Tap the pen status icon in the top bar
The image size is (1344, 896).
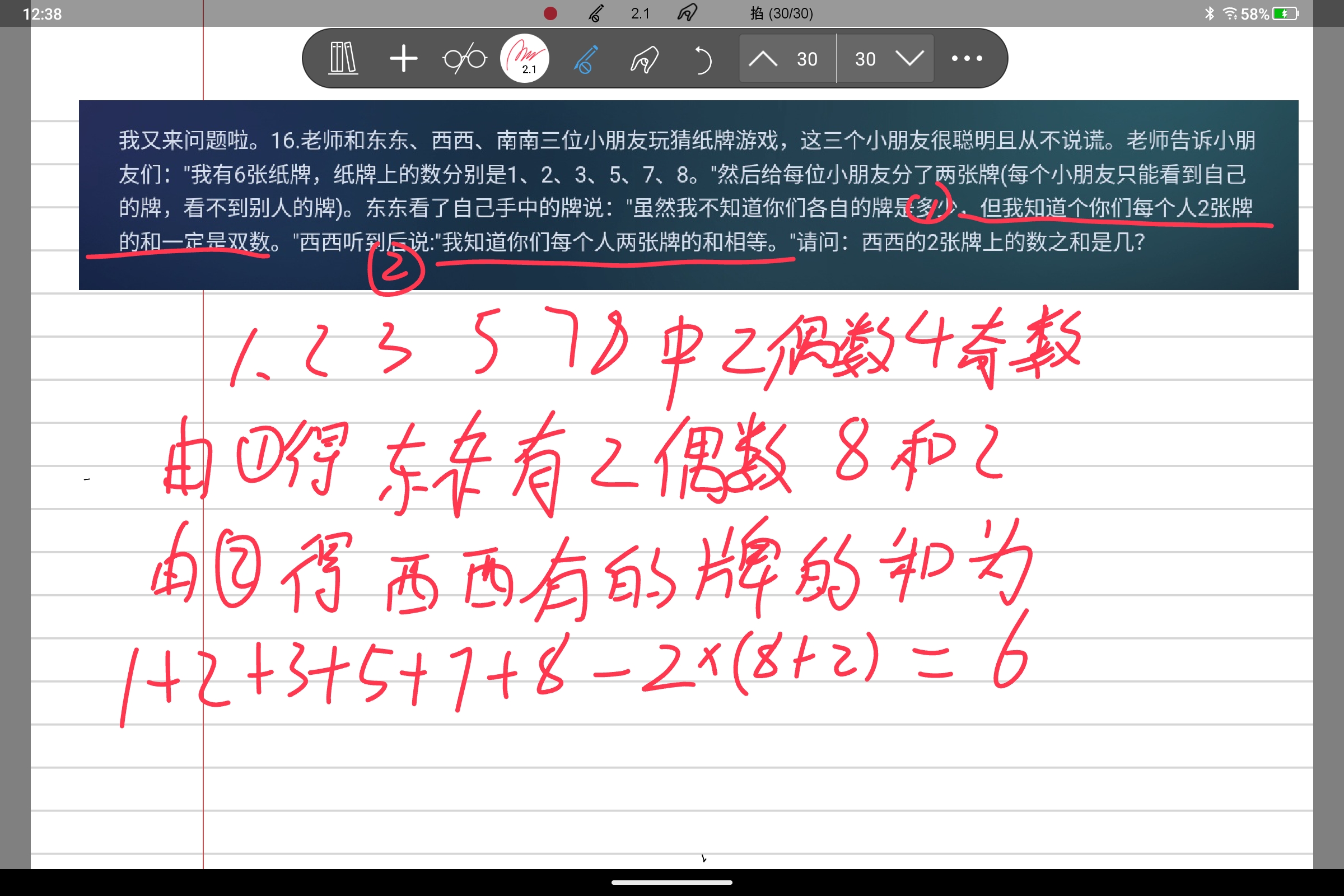point(595,13)
